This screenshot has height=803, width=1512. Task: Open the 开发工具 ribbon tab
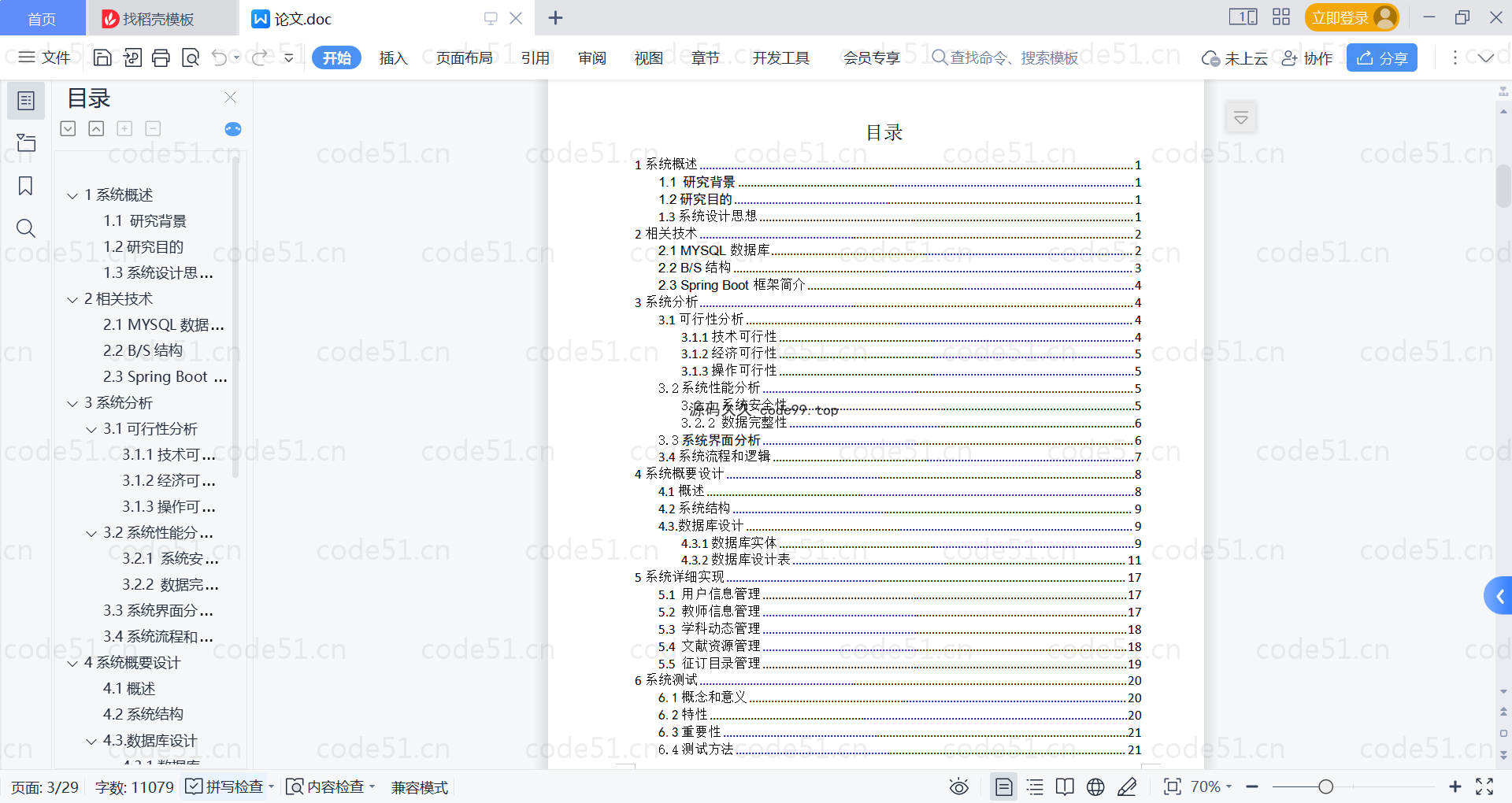pyautogui.click(x=780, y=57)
